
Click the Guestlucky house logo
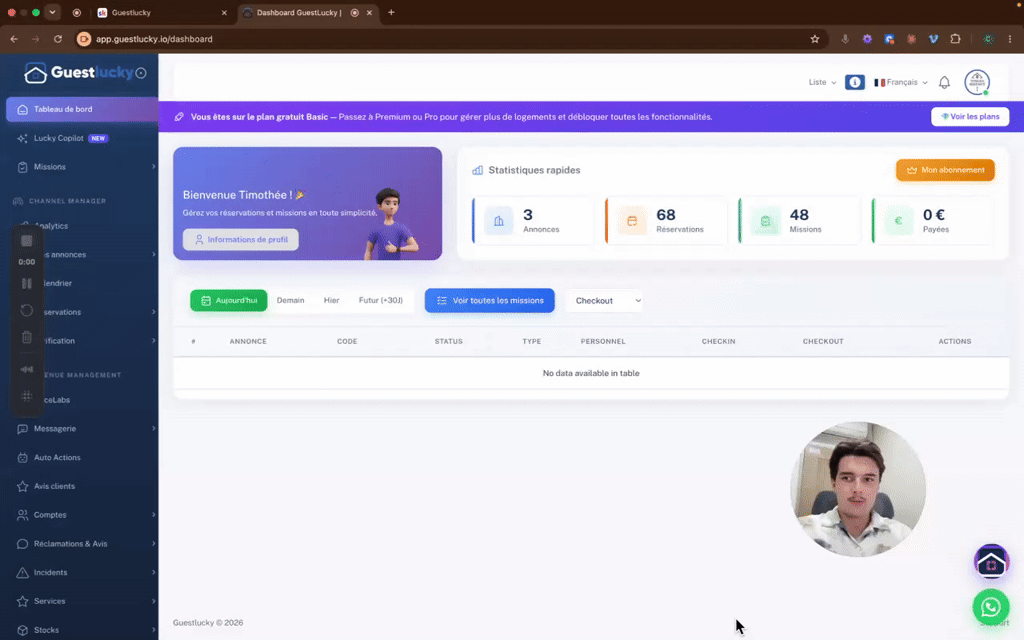coord(35,73)
